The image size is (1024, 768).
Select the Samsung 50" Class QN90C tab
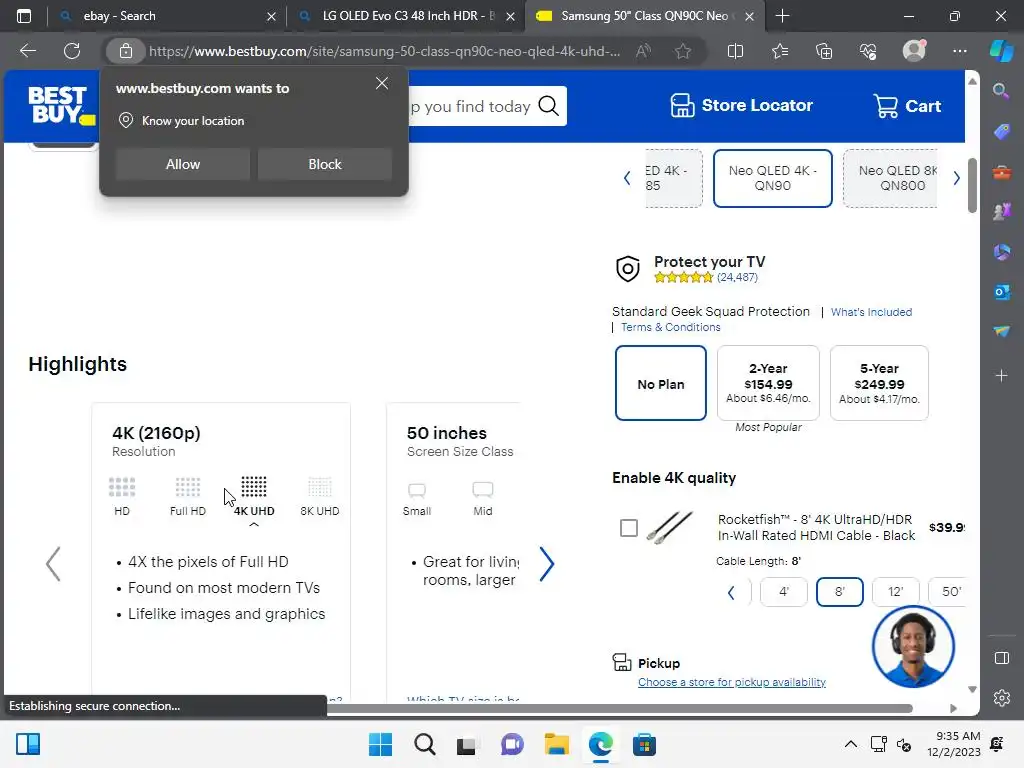tap(645, 16)
